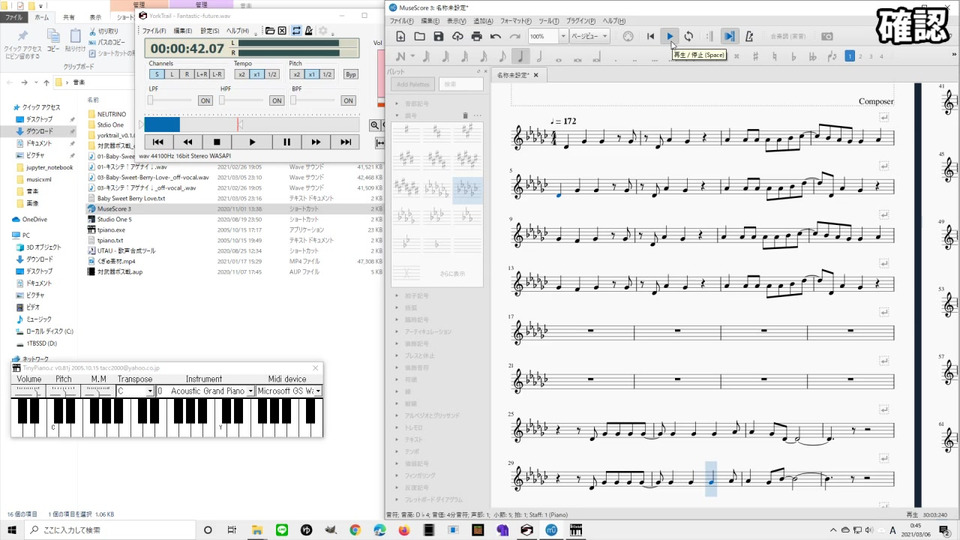Open MuseScore フォーマット menu
This screenshot has height=540, width=960.
515,20
